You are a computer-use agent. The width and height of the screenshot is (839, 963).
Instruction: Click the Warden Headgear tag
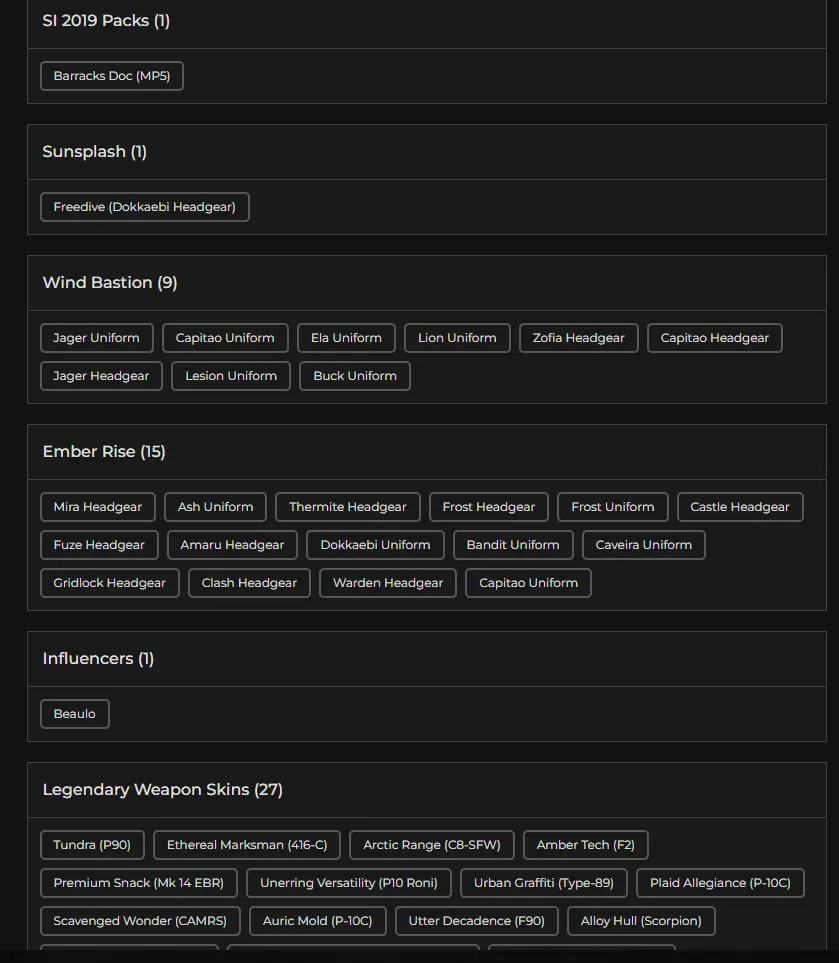388,583
